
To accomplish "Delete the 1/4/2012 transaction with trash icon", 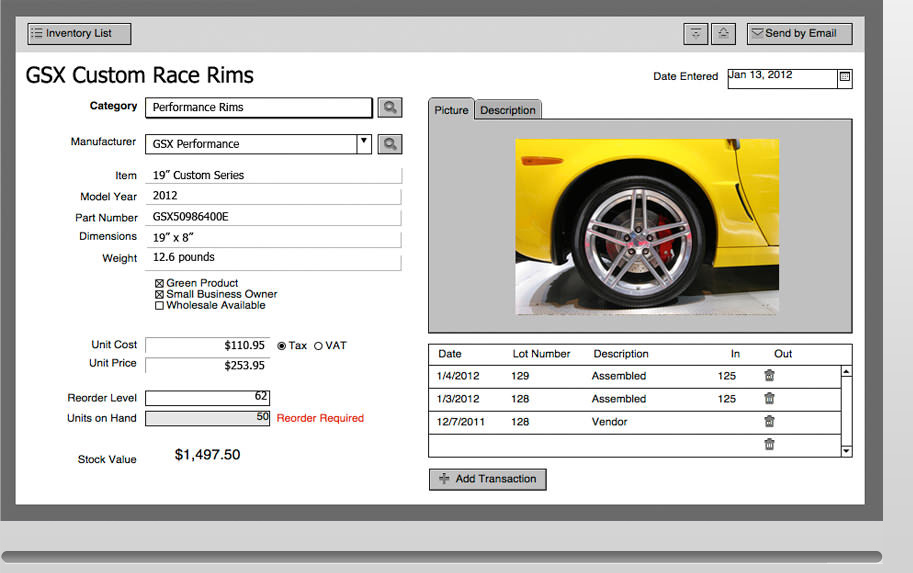I will (769, 376).
